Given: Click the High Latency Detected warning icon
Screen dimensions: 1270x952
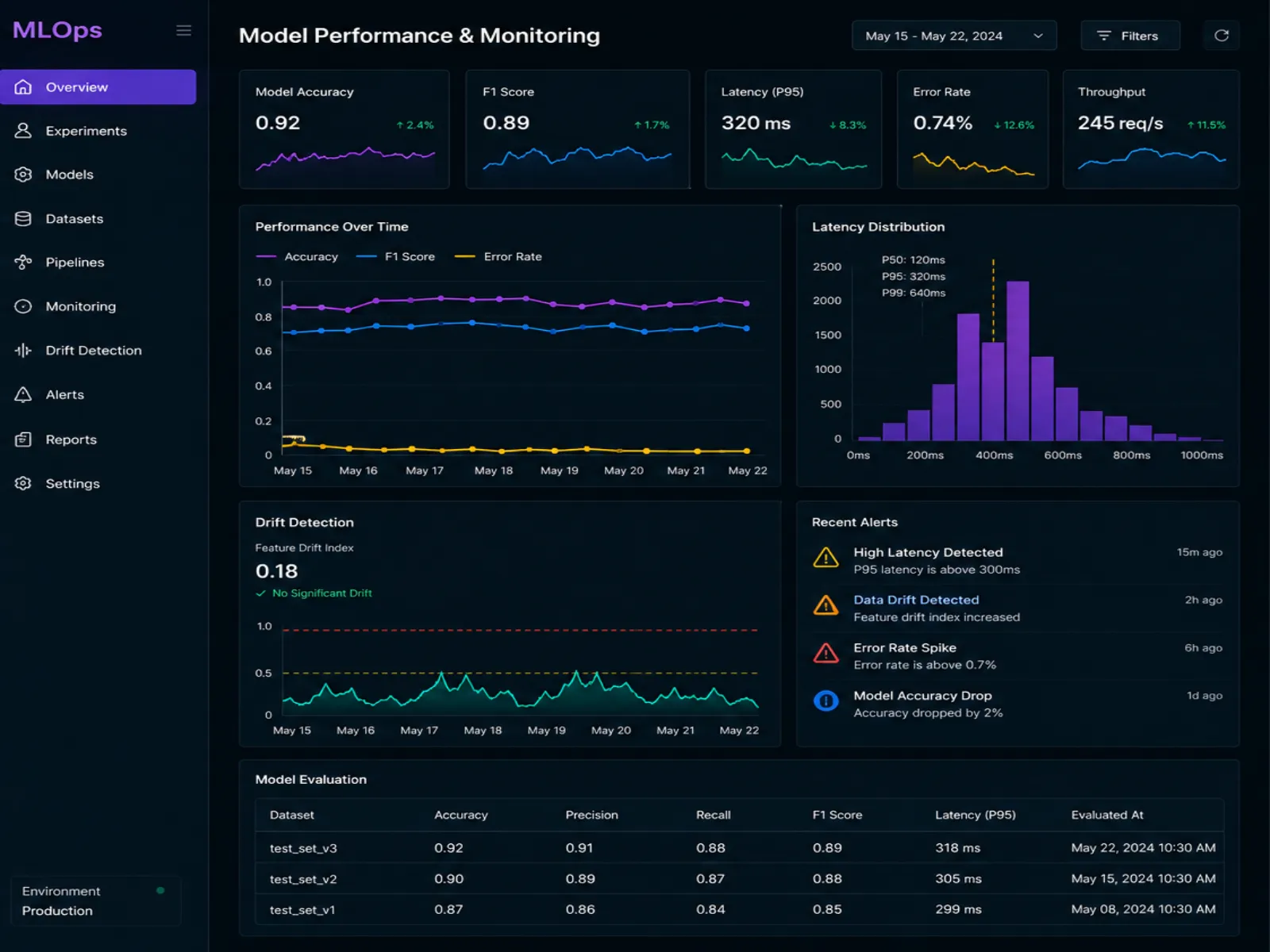Looking at the screenshot, I should coord(826,558).
